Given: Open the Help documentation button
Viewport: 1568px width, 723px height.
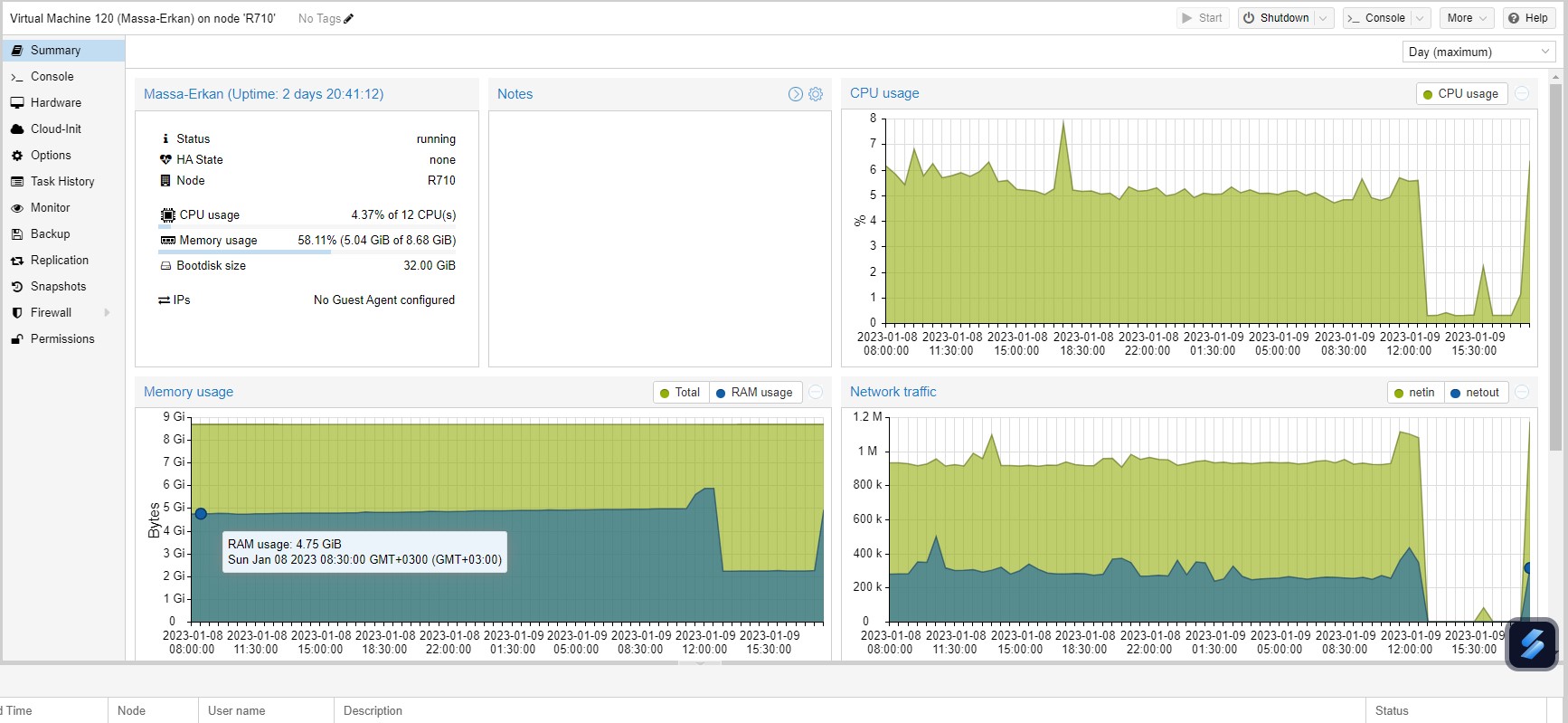Looking at the screenshot, I should click(1528, 18).
